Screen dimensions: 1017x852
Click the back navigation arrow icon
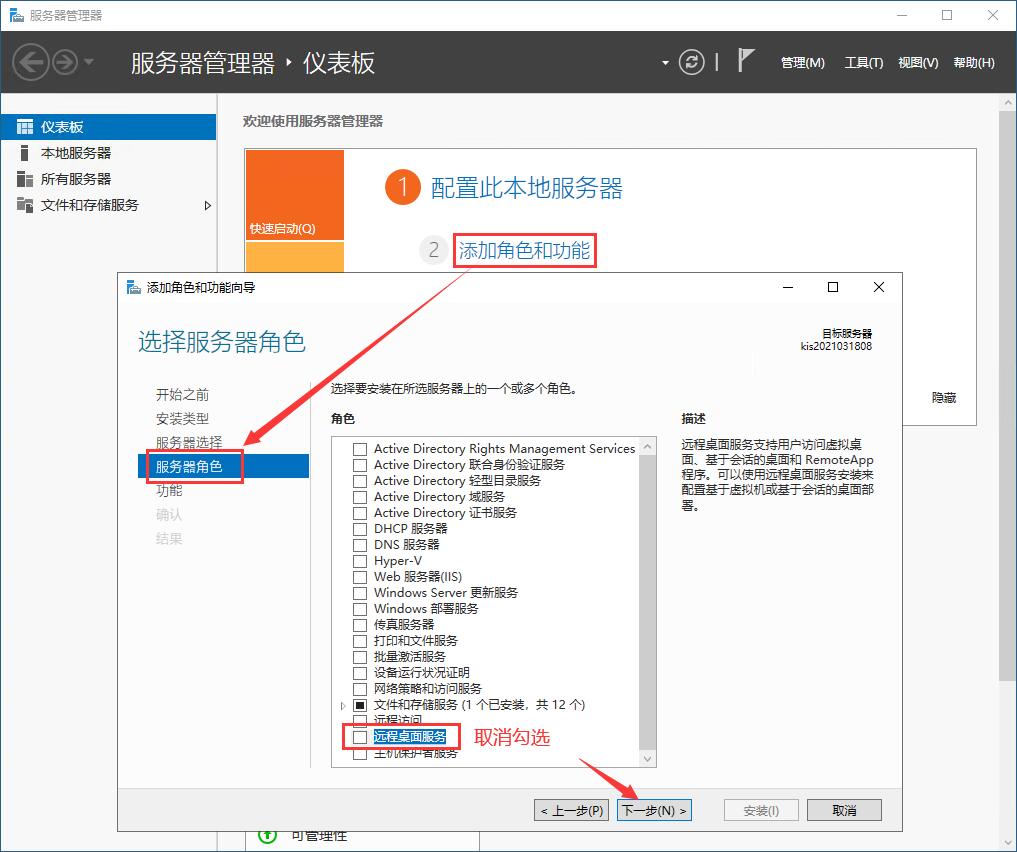(30, 62)
